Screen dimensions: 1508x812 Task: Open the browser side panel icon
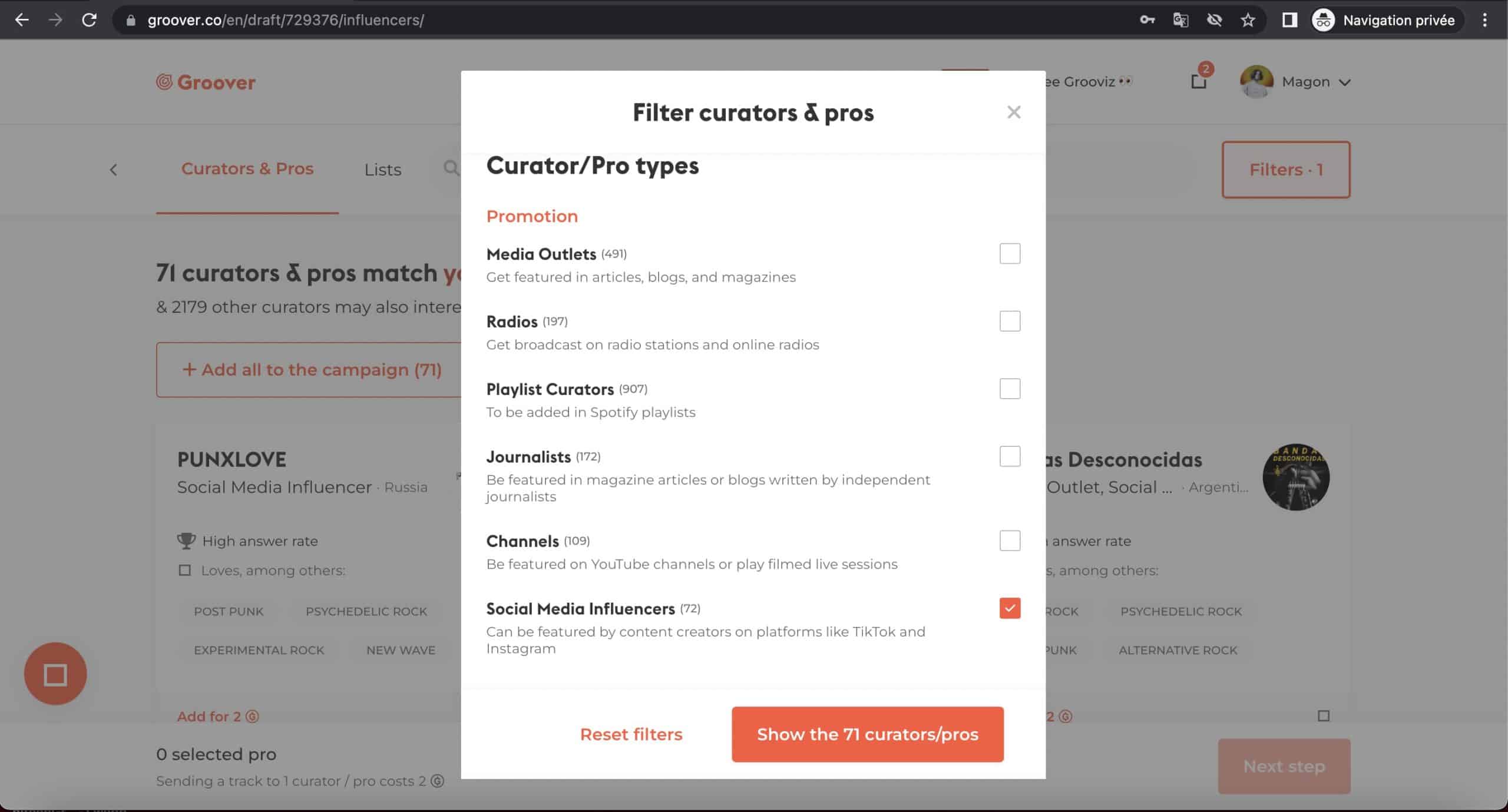tap(1289, 20)
